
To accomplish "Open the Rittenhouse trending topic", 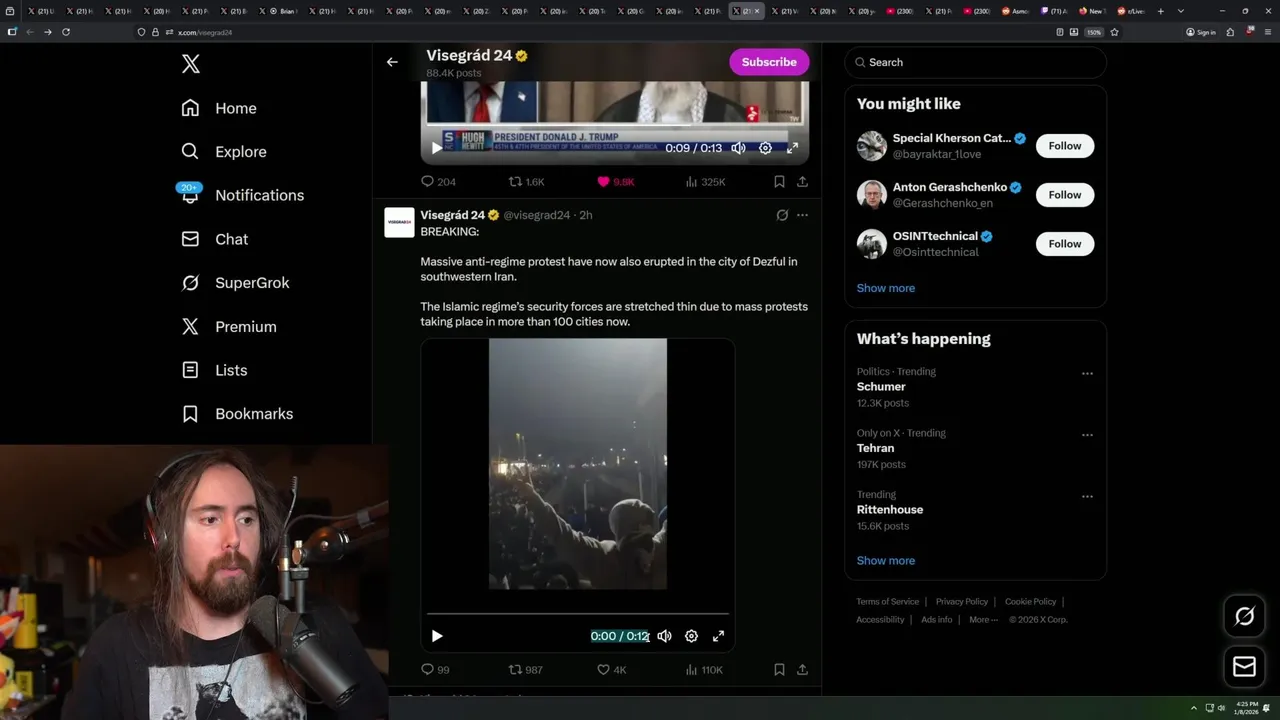I will click(890, 510).
